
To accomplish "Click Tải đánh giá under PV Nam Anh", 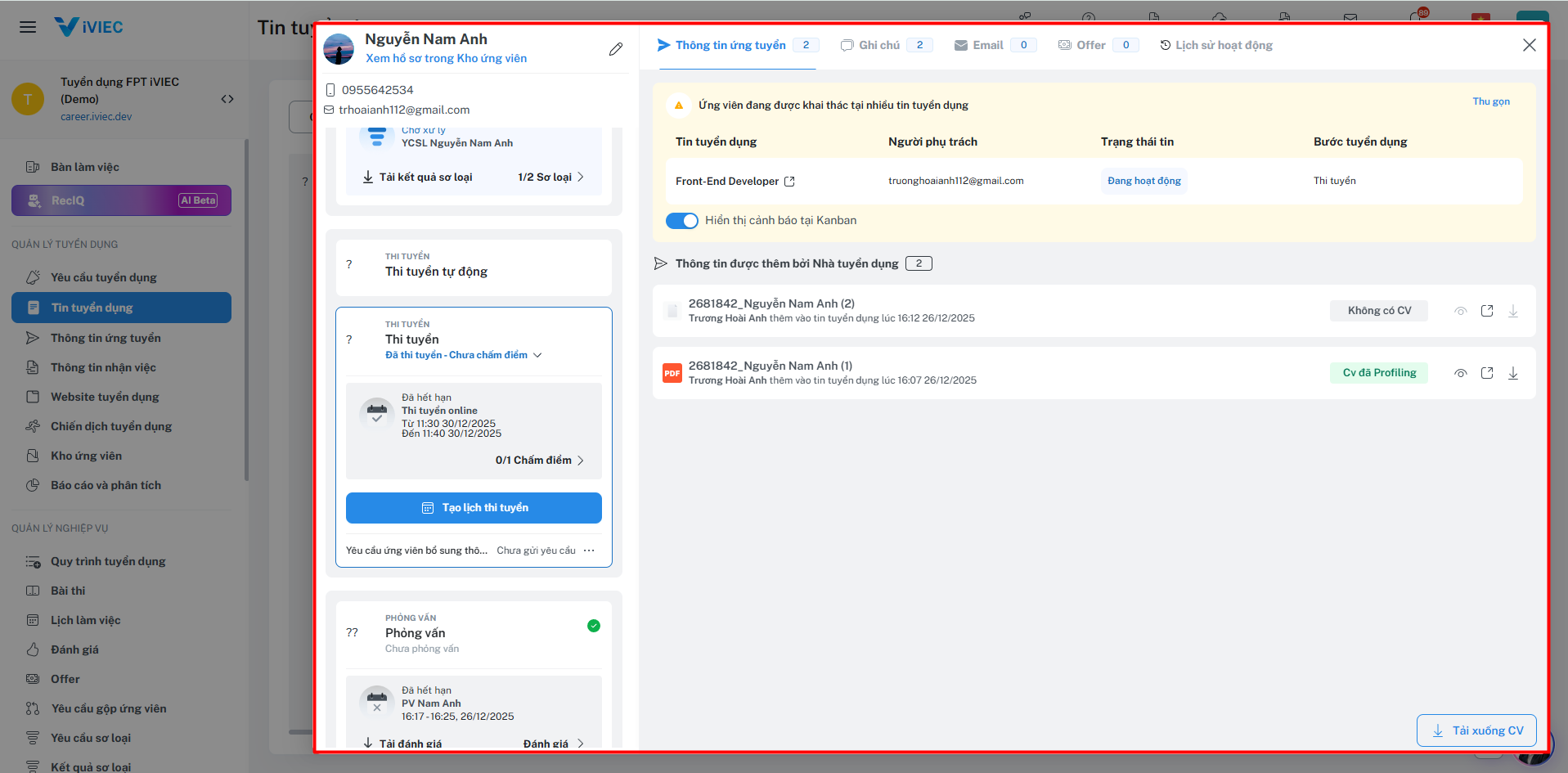I will click(402, 744).
